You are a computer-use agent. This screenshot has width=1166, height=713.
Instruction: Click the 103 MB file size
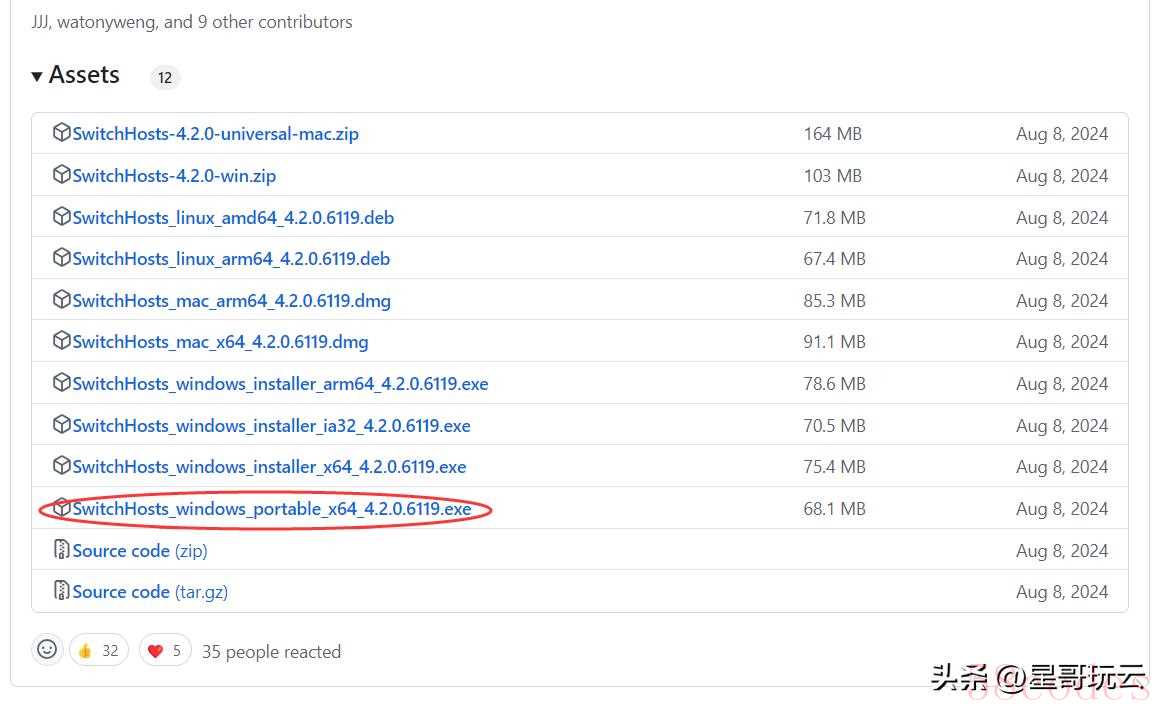tap(833, 175)
